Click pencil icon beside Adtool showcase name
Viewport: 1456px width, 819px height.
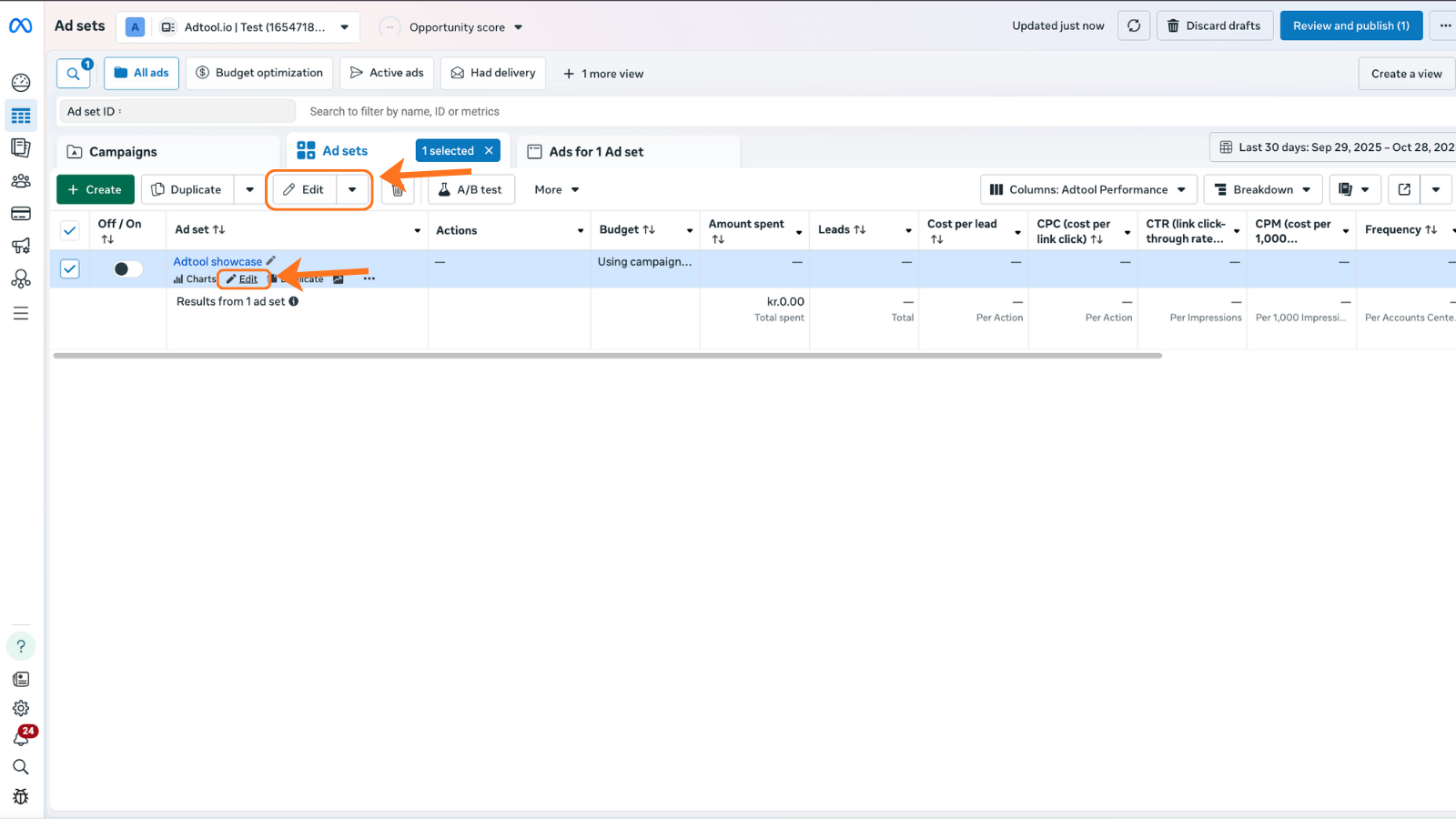tap(270, 261)
